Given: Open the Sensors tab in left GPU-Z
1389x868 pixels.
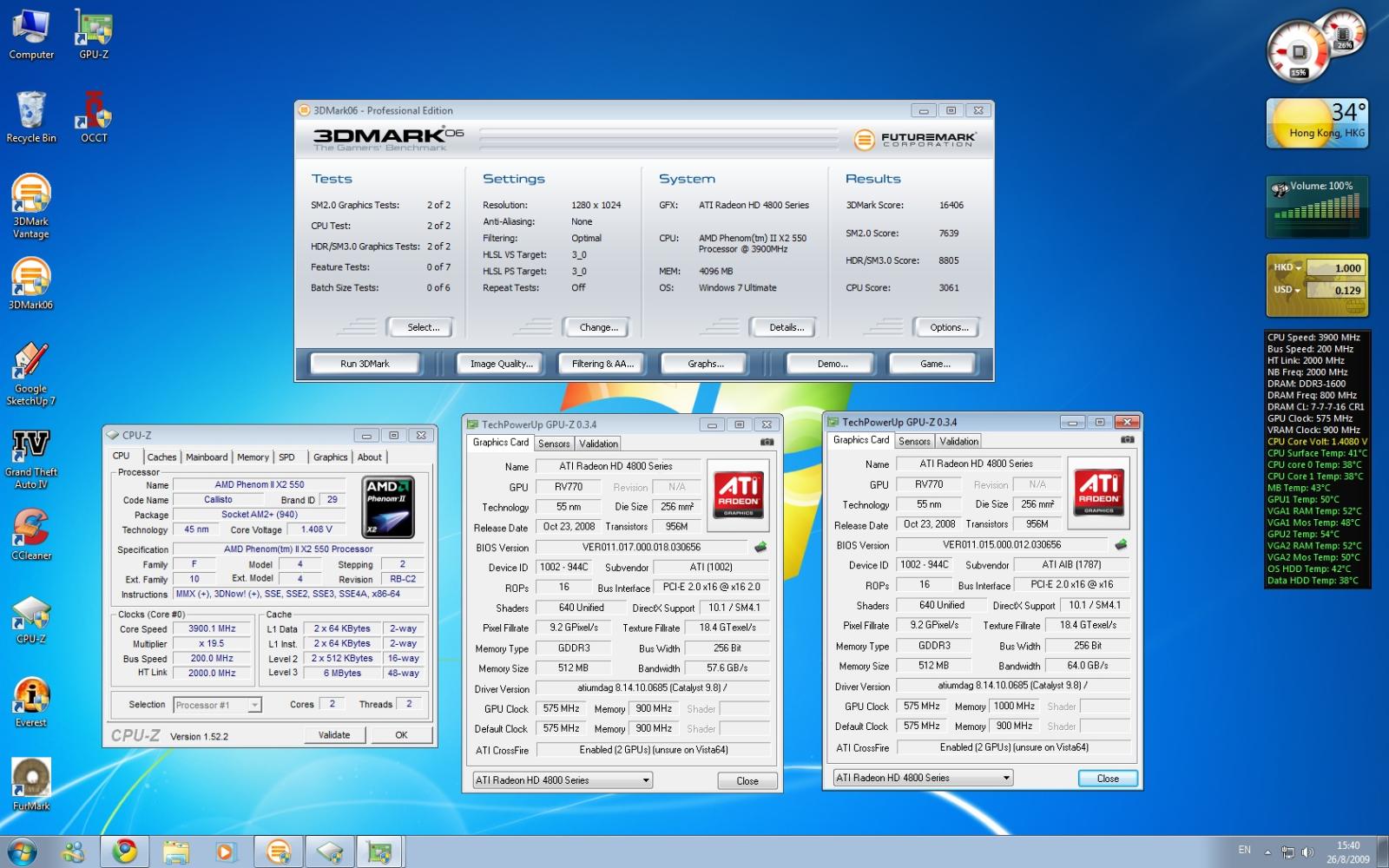Looking at the screenshot, I should coord(554,444).
